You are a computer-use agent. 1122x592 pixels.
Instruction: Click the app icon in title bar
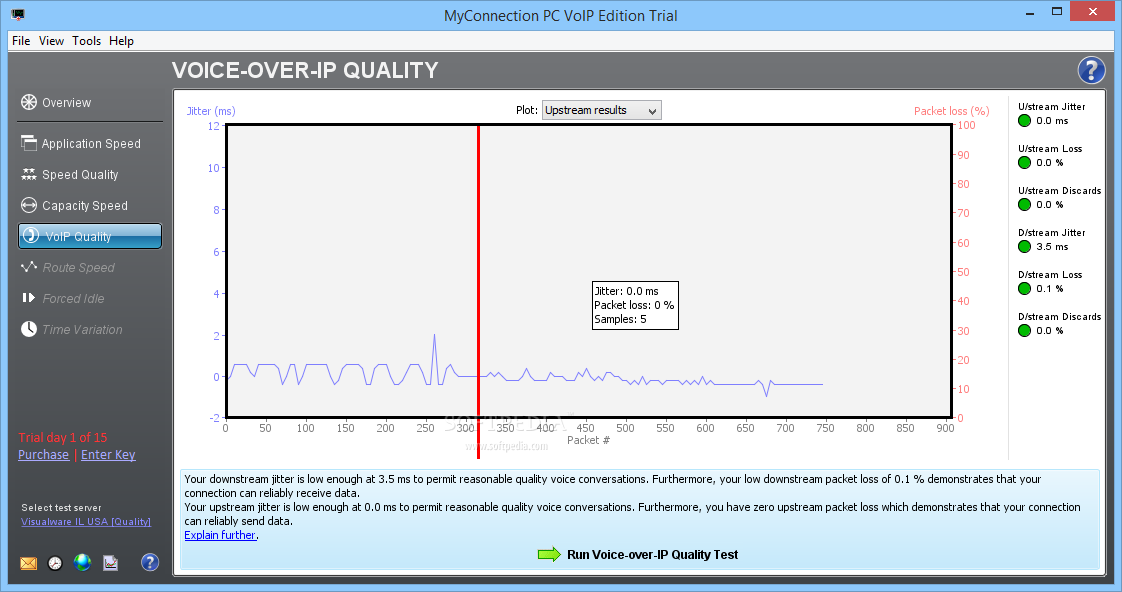[x=19, y=14]
